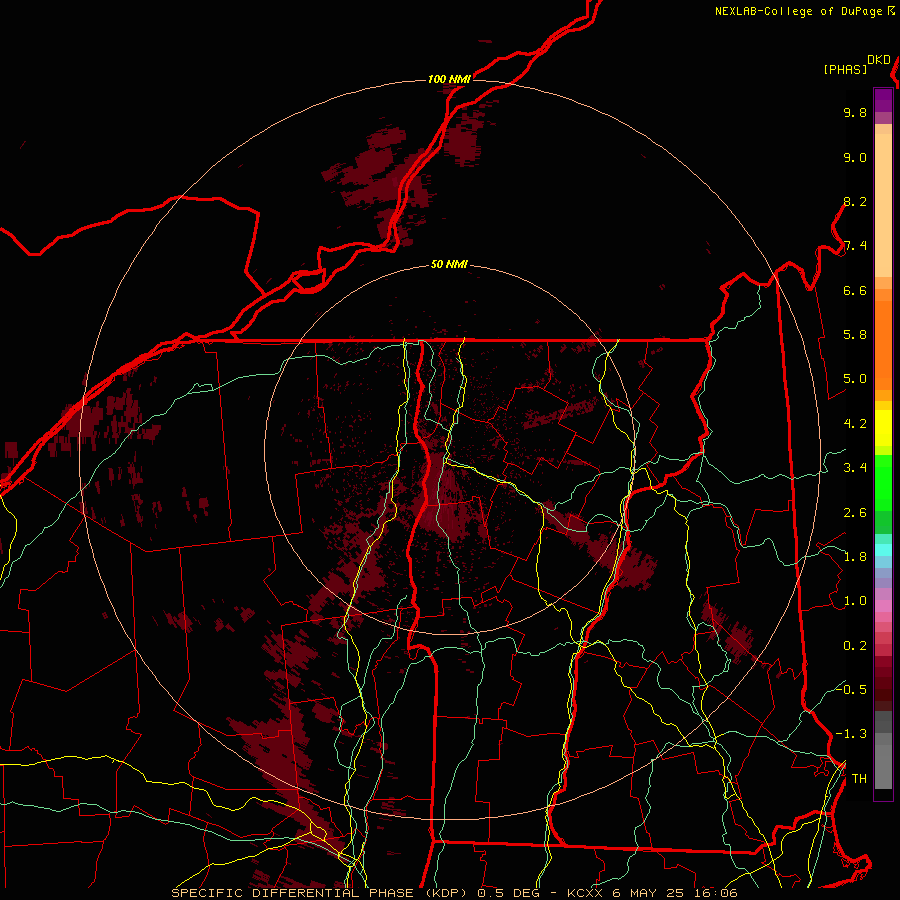Click the 5.0 value on color scale
This screenshot has height=900, width=900.
click(855, 379)
